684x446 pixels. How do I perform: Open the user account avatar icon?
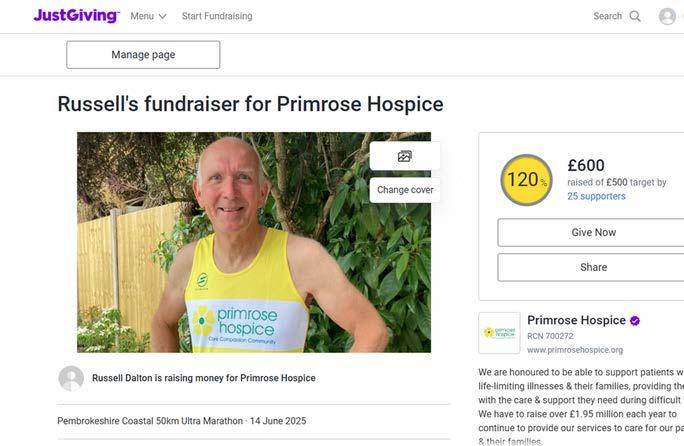coord(667,16)
